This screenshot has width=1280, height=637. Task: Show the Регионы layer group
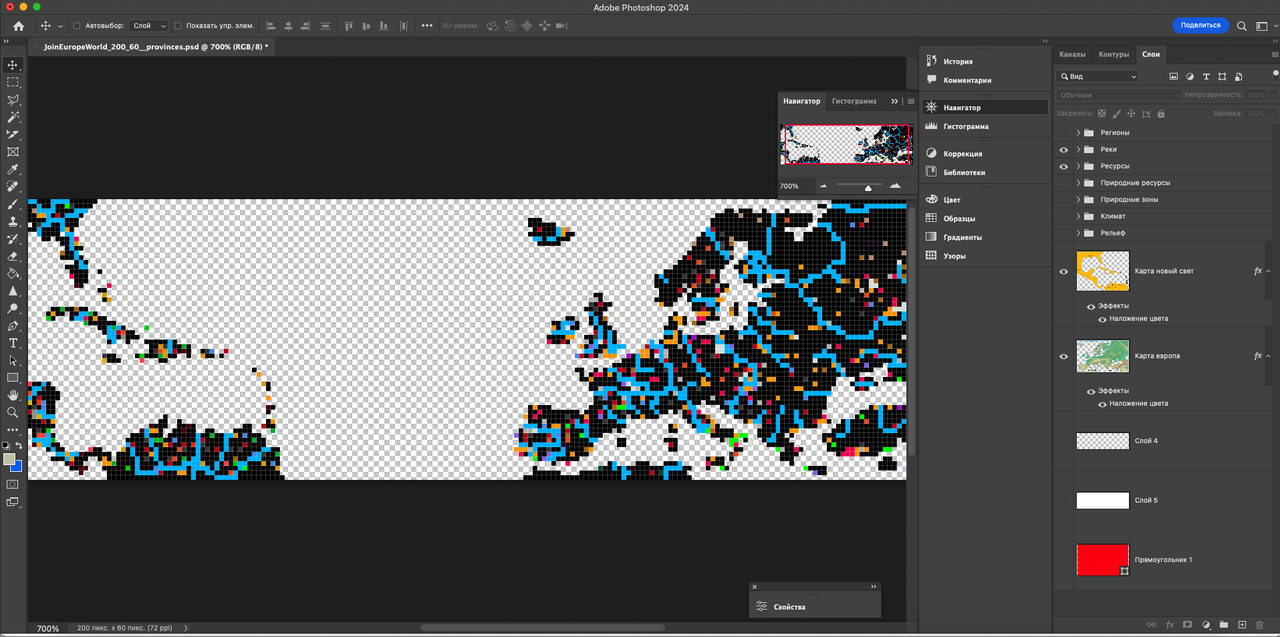[1064, 132]
